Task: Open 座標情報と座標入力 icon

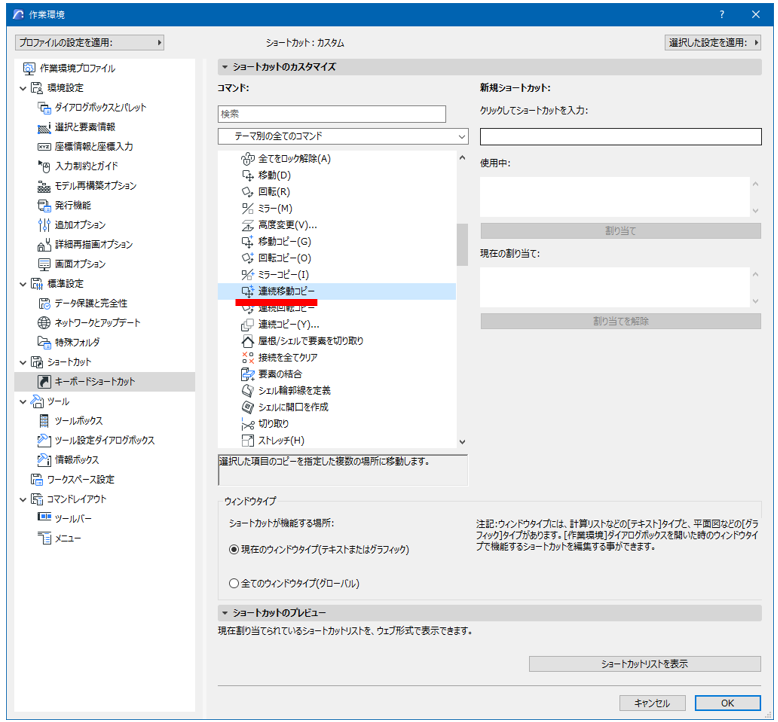Action: [44, 146]
